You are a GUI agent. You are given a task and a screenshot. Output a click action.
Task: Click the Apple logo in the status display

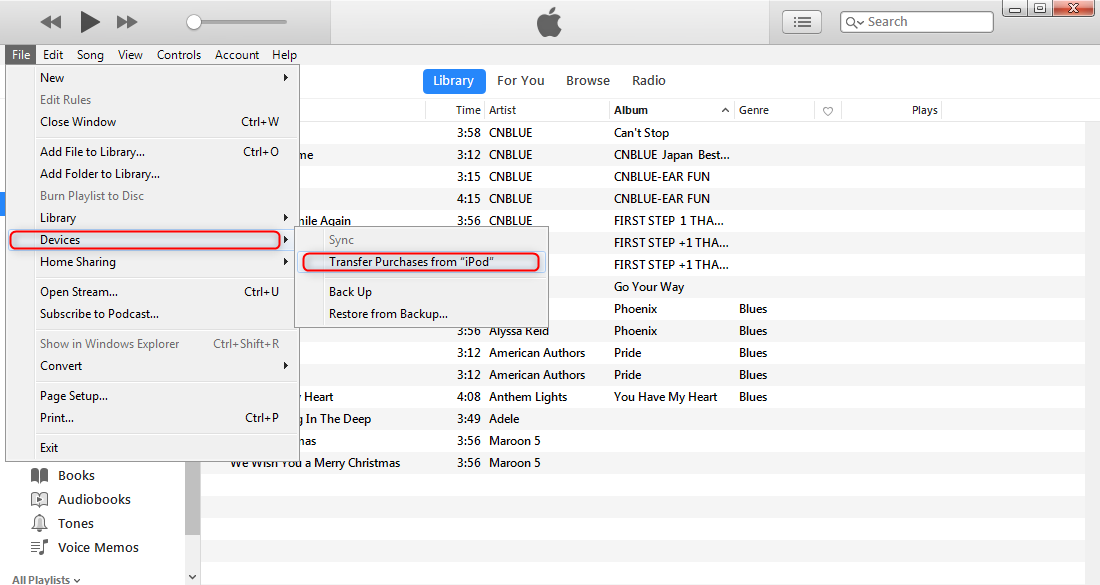(x=549, y=22)
